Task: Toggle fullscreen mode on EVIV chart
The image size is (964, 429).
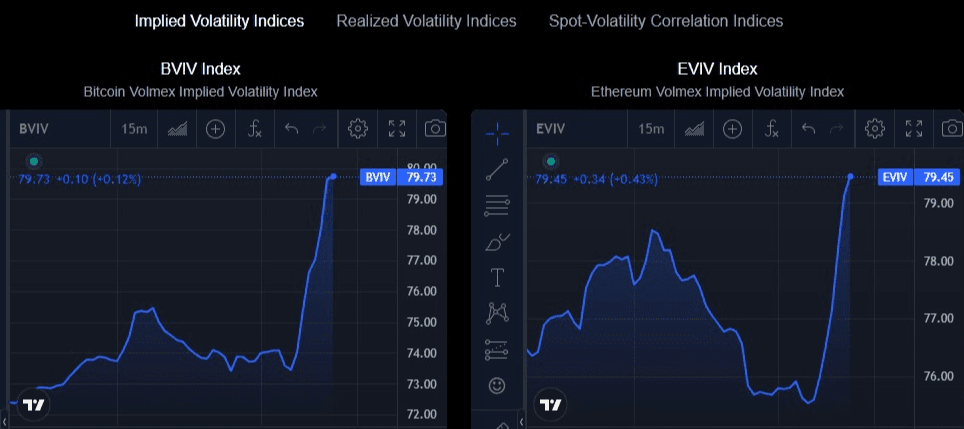Action: (913, 129)
